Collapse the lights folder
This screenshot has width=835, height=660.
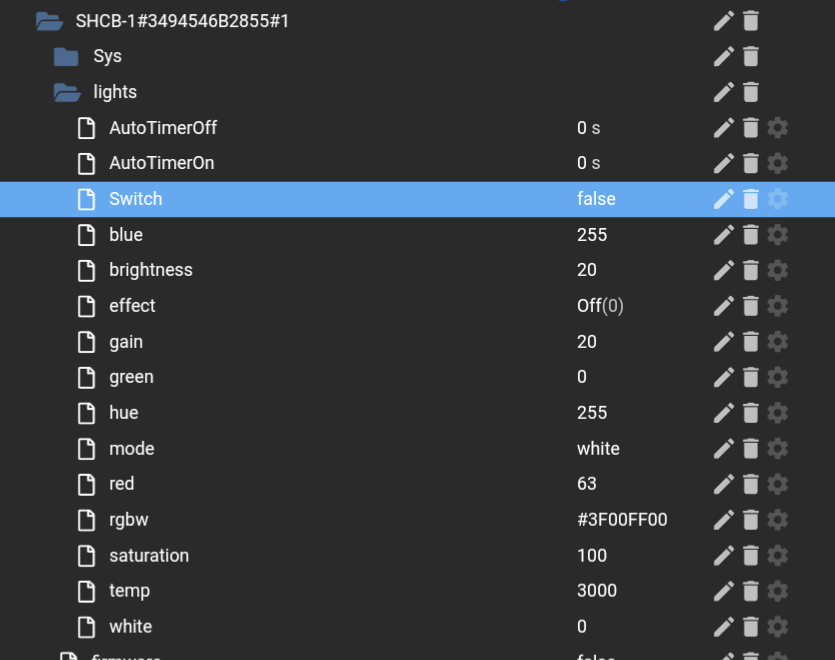point(67,92)
